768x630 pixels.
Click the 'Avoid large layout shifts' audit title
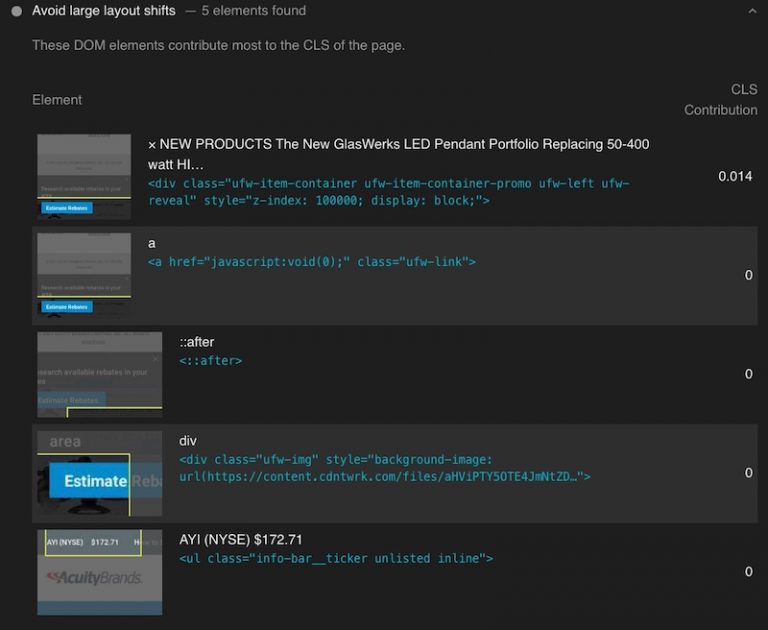pyautogui.click(x=103, y=11)
